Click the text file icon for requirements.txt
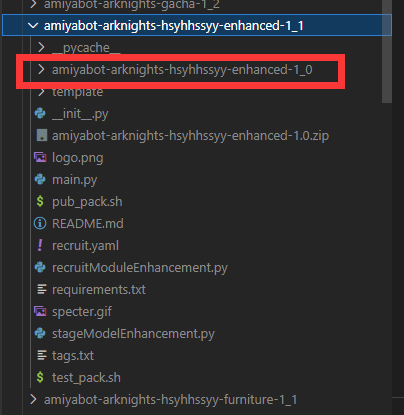This screenshot has width=404, height=415. 42,289
